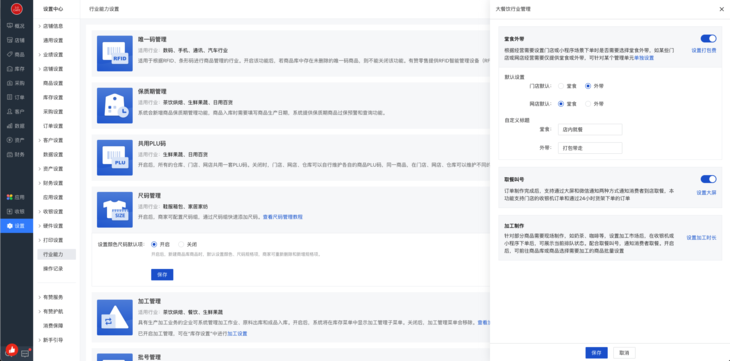Open 概况 overview icon in sidebar
Screen dimensions: 730x361
point(10,26)
